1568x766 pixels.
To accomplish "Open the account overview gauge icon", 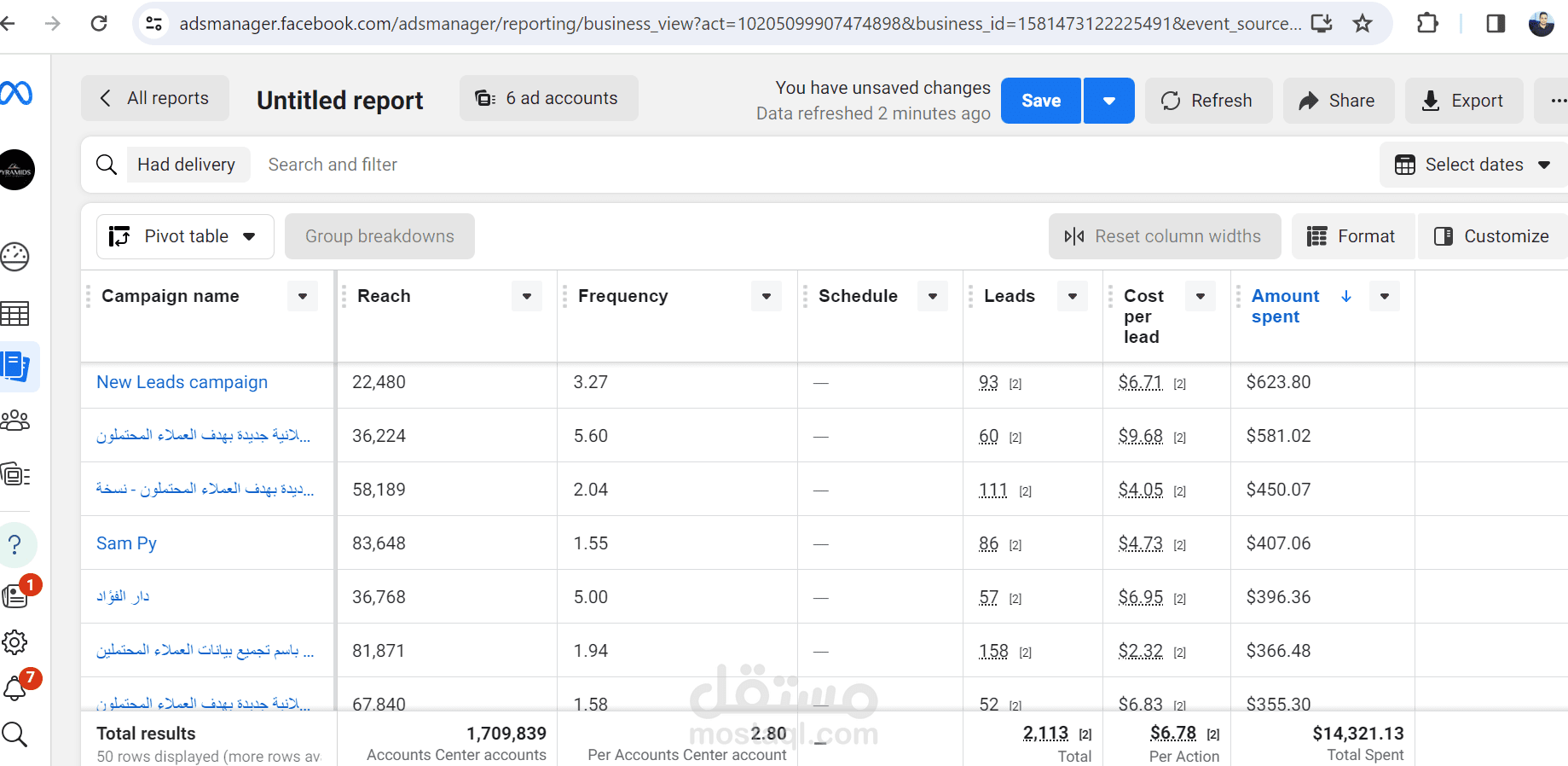I will 15,256.
